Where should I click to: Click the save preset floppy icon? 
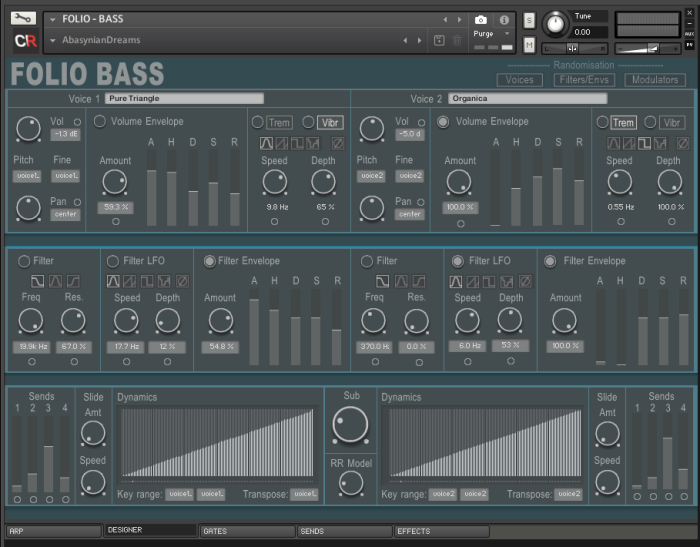439,40
